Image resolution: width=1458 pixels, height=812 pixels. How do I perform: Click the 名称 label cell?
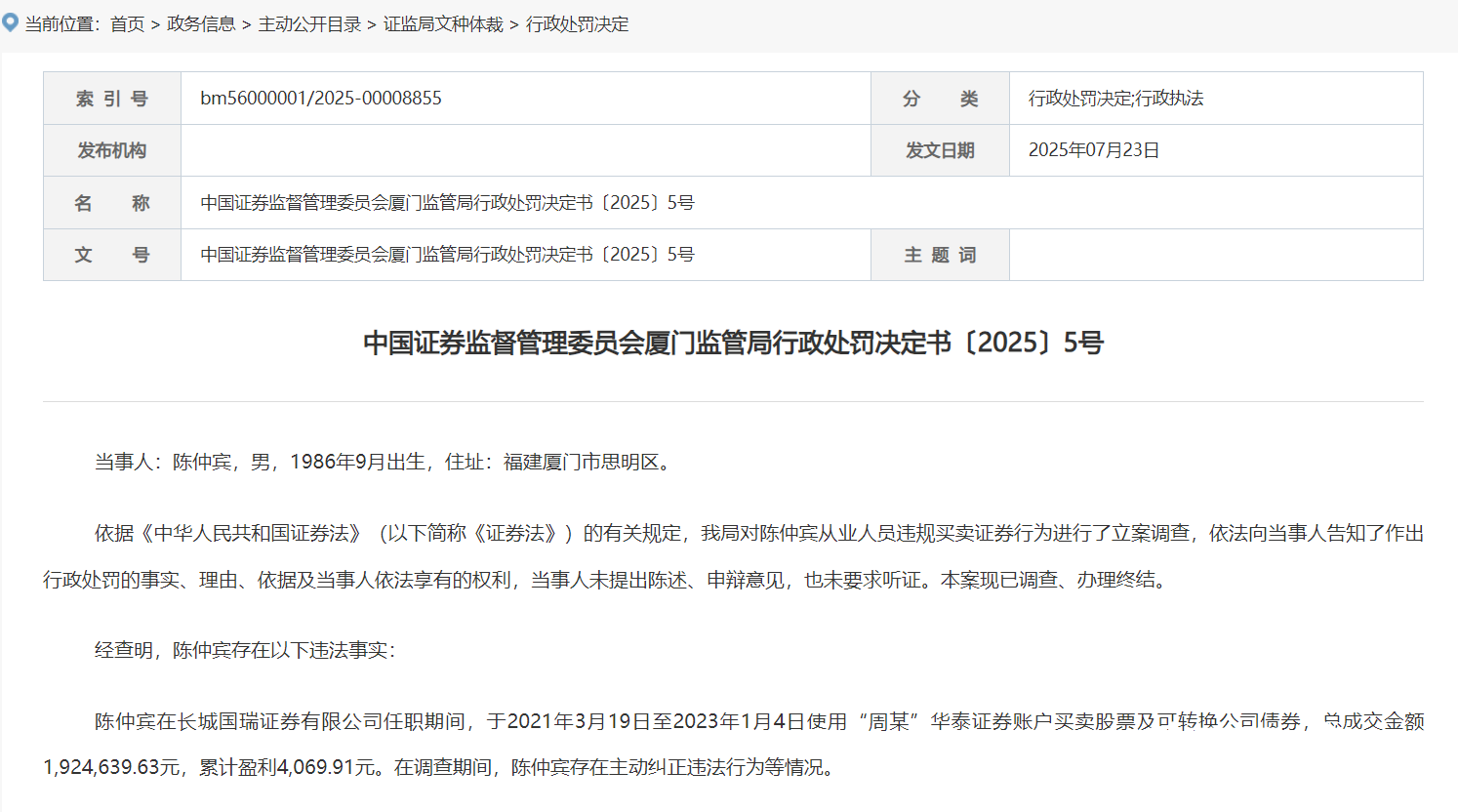[111, 202]
